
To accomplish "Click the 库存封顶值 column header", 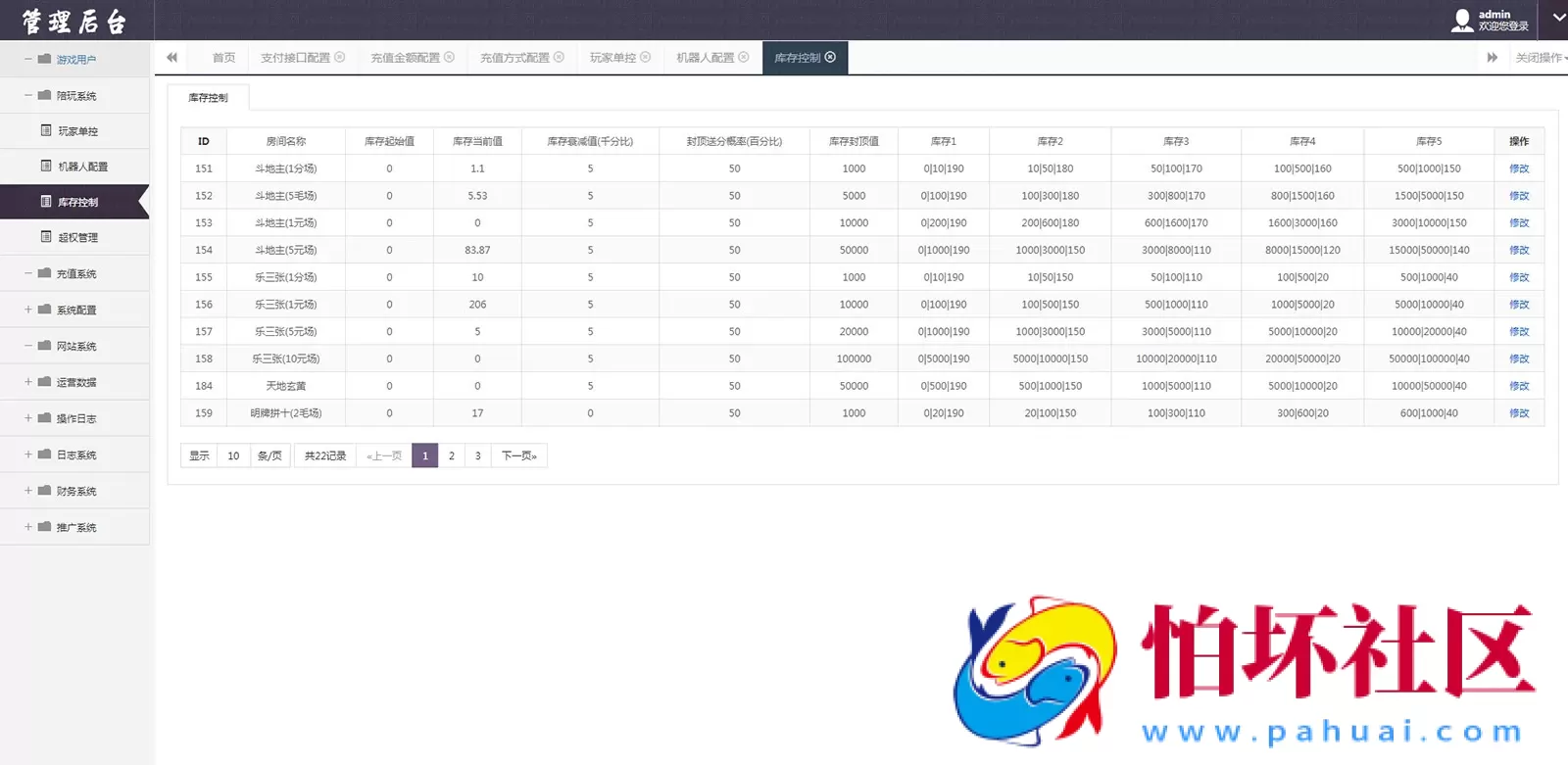I will [x=854, y=141].
